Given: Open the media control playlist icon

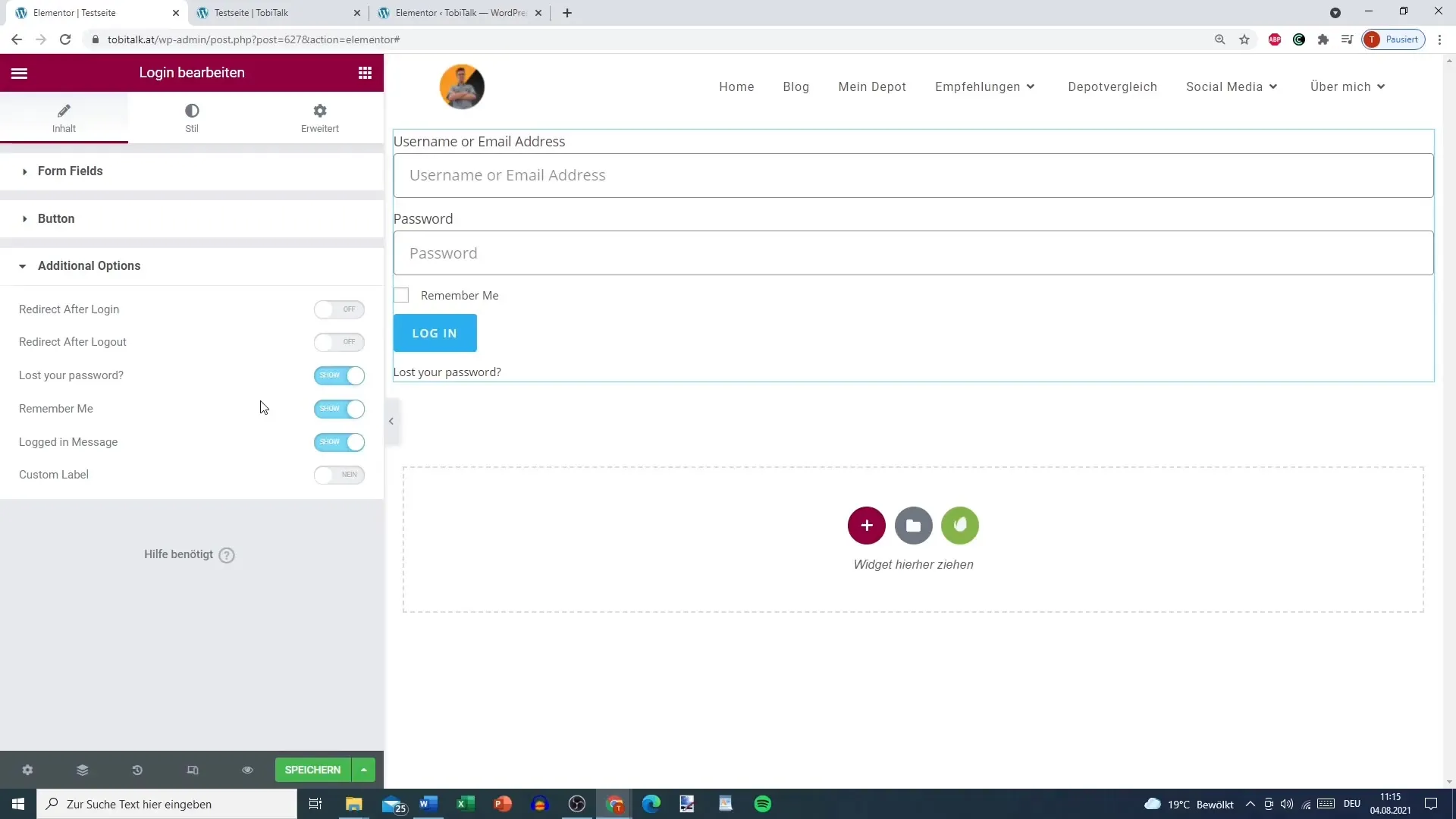Looking at the screenshot, I should coord(1348,39).
